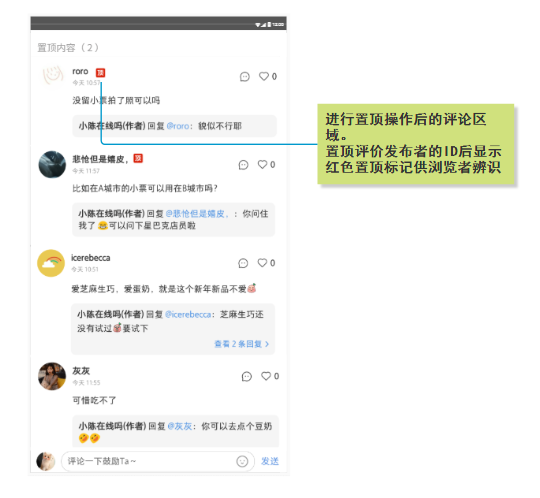Click the comment bubble icon on roro's comment
This screenshot has width=540, height=498.
(245, 76)
